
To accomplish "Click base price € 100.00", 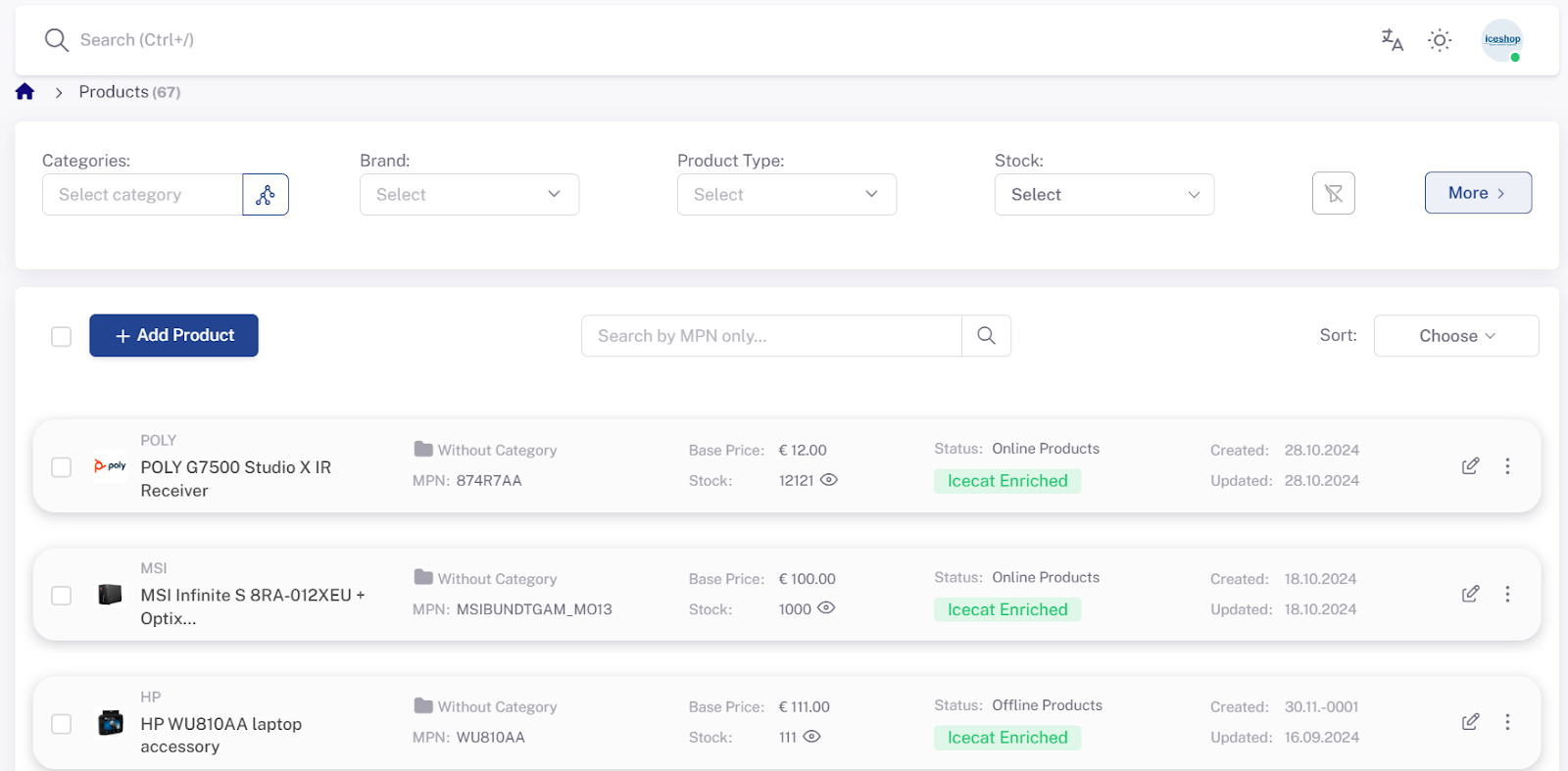I will click(x=808, y=579).
